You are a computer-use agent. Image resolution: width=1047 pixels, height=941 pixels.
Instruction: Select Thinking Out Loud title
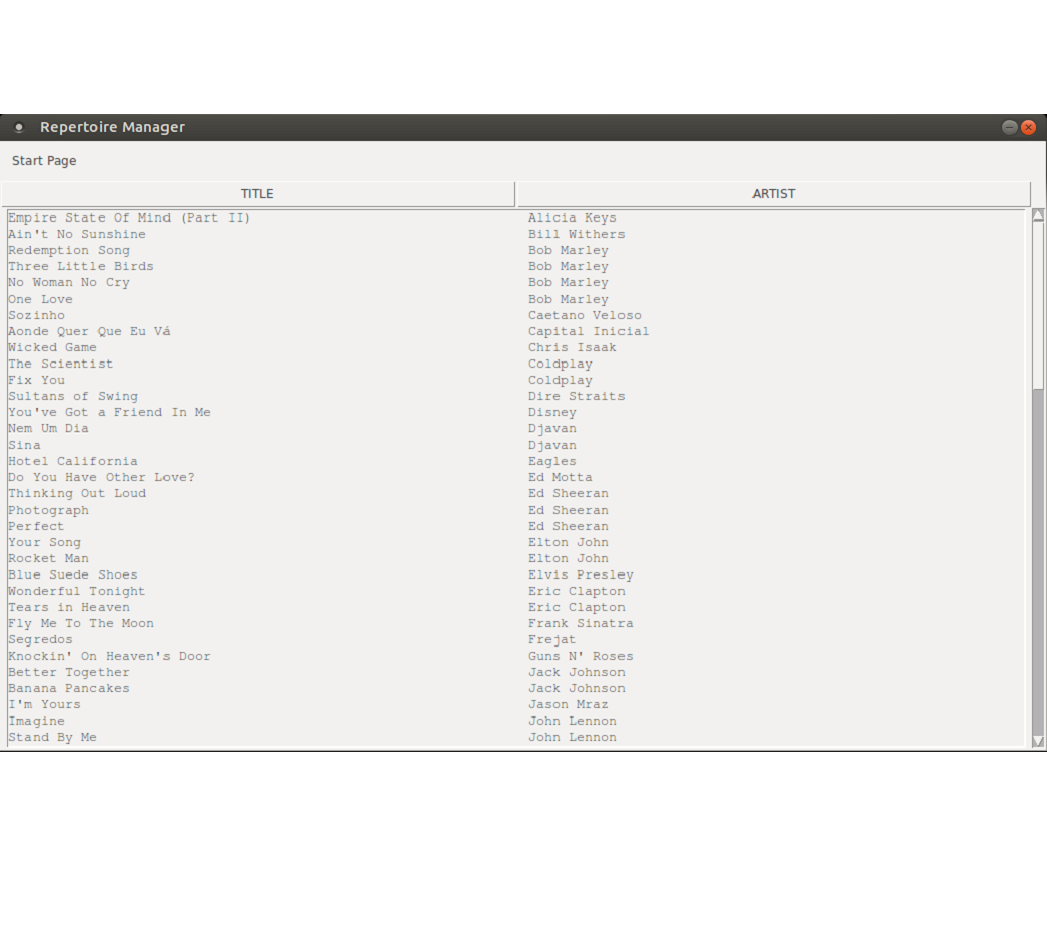pos(77,494)
